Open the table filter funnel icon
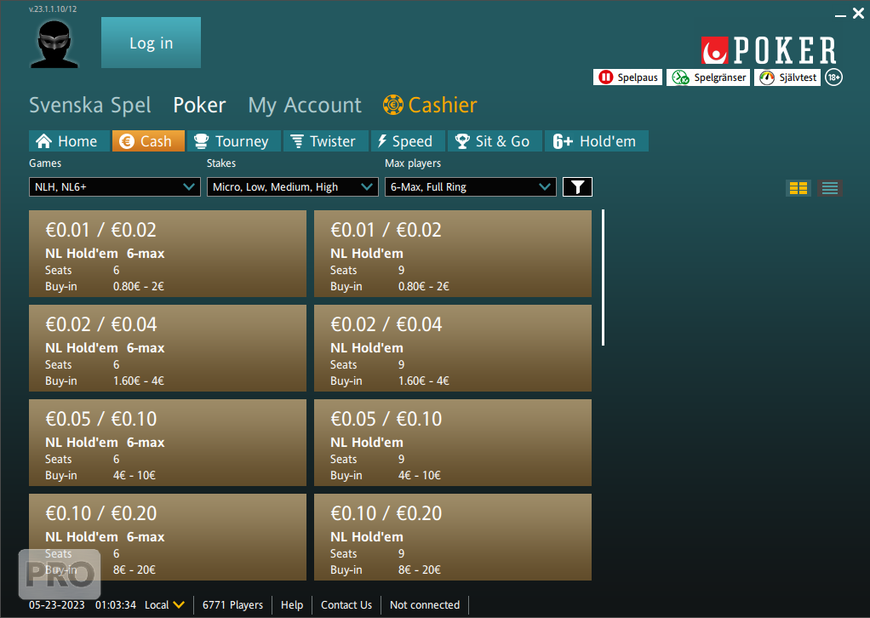The width and height of the screenshot is (870, 618). point(578,187)
